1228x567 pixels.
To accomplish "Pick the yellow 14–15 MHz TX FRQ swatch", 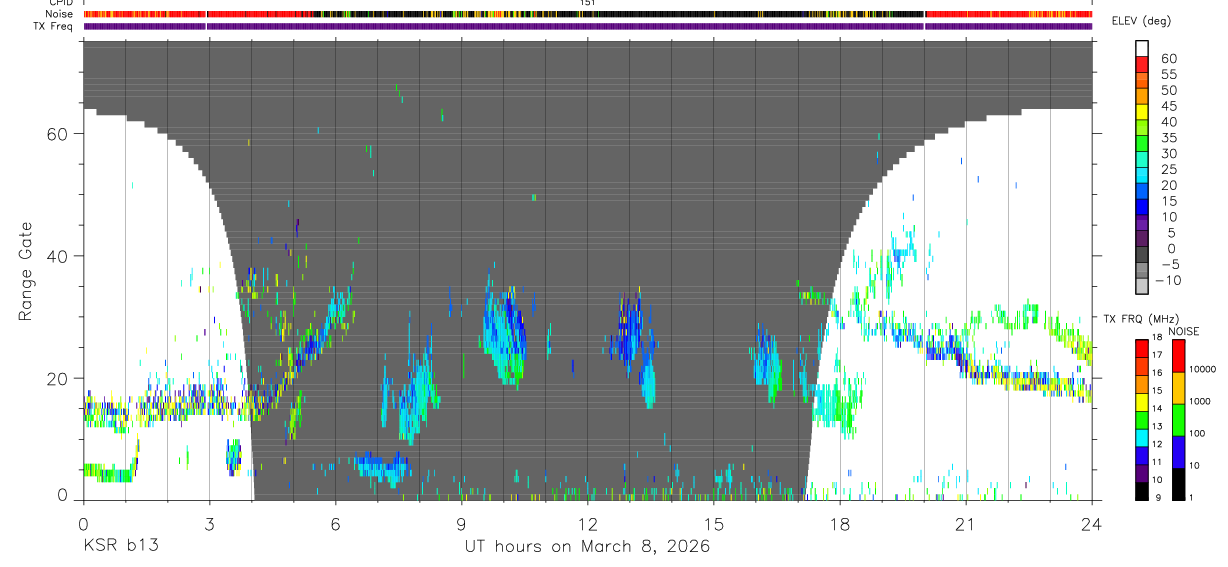I will pos(1142,401).
